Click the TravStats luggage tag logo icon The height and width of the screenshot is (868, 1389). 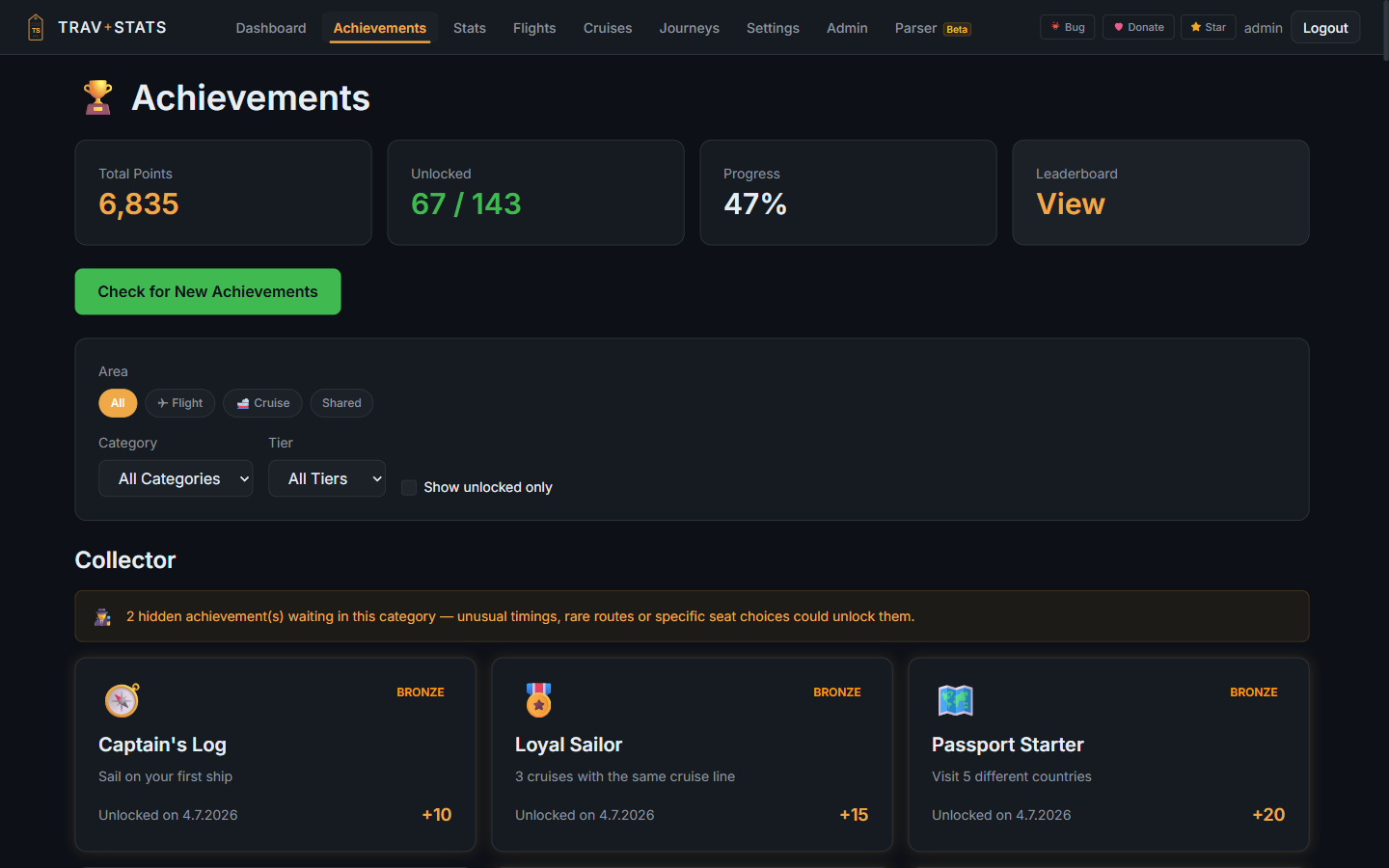point(36,27)
